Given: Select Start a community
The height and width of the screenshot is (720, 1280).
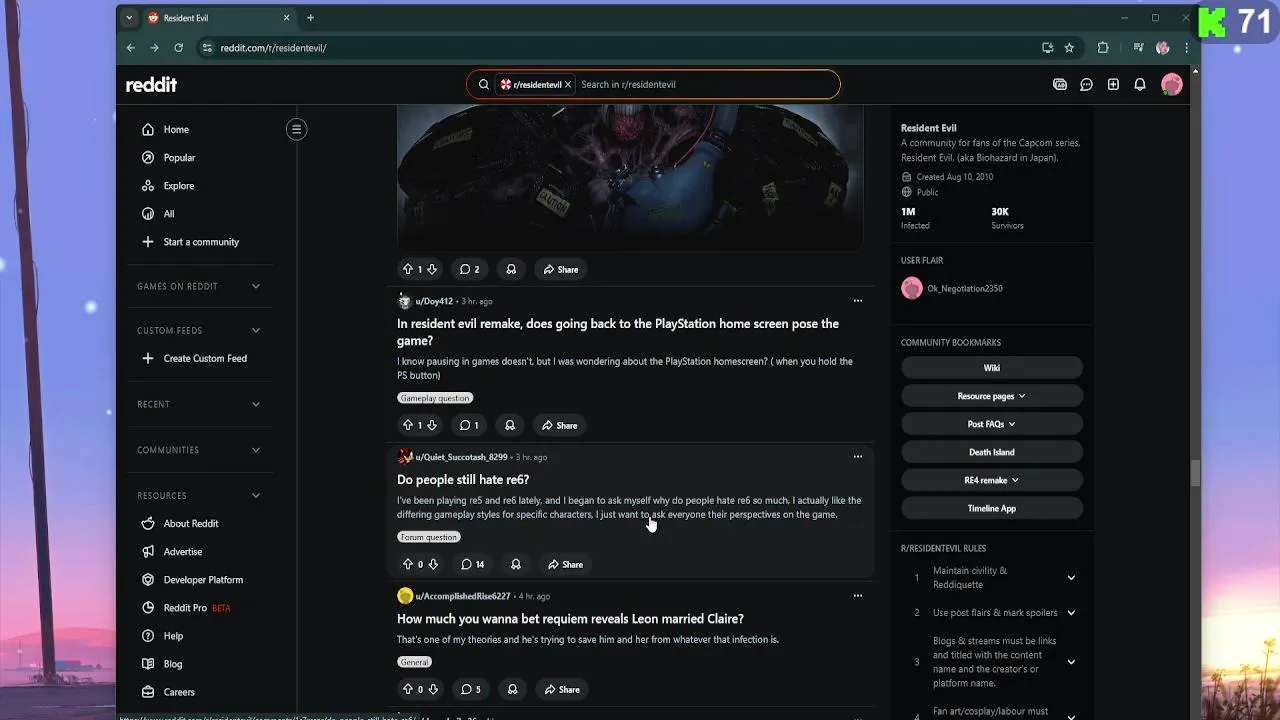Looking at the screenshot, I should (x=203, y=242).
